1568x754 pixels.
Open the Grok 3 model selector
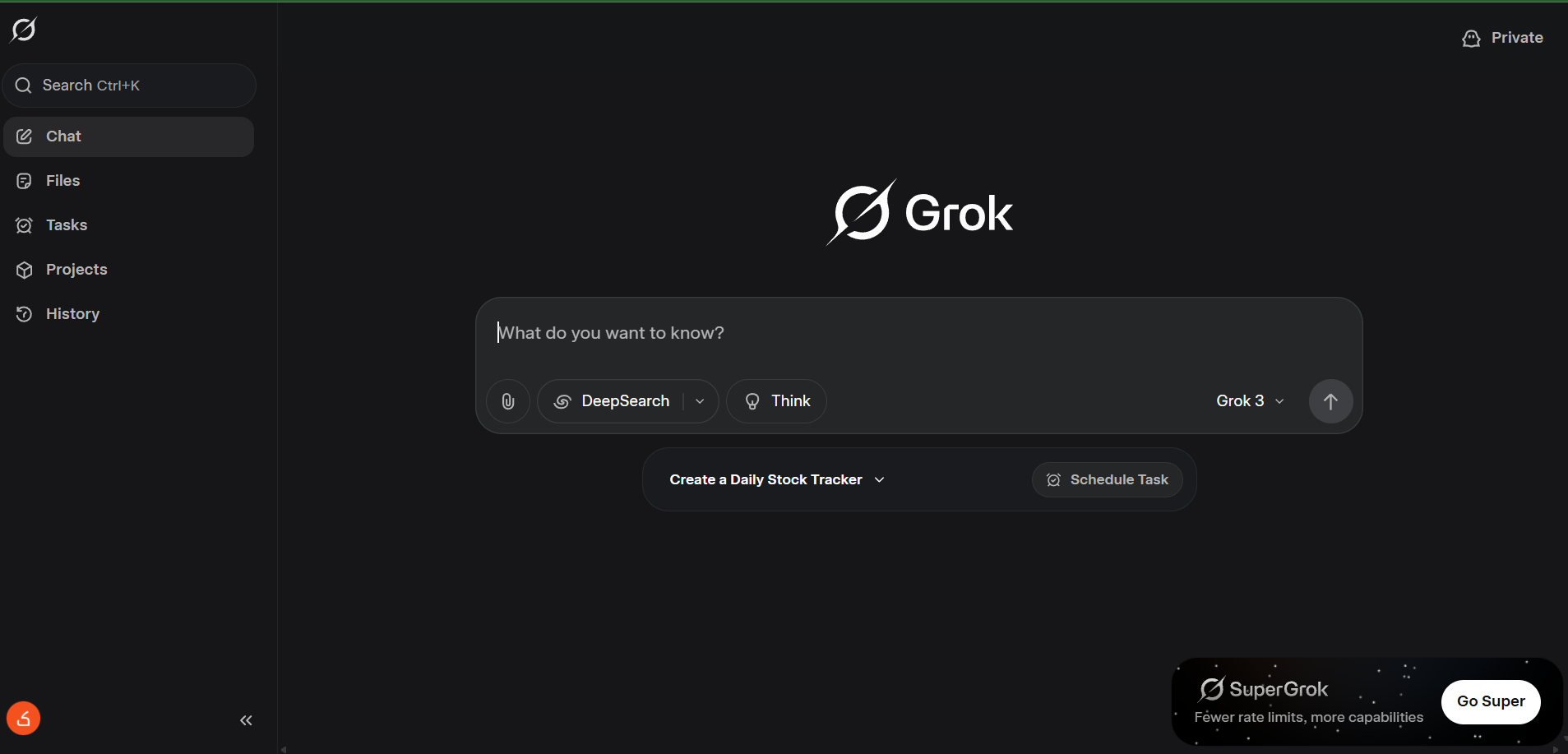[1250, 401]
